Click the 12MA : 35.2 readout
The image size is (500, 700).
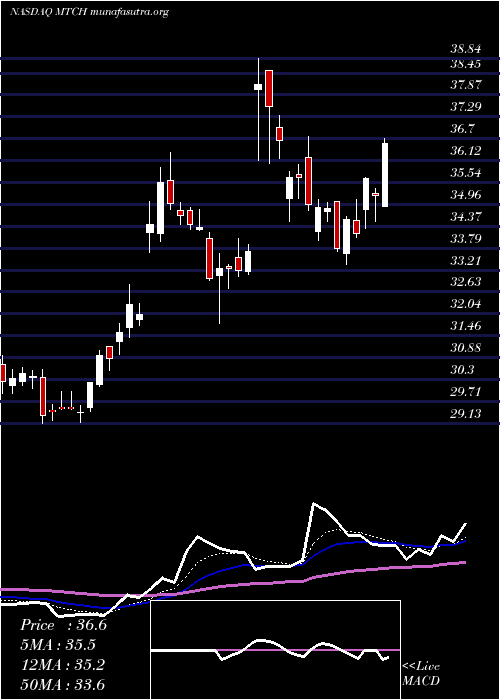click(62, 665)
